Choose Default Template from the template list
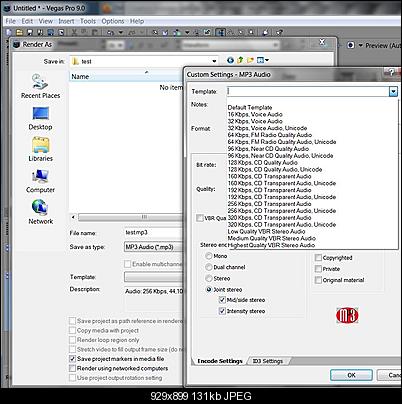Screen dimensions: 402x404 coord(250,107)
